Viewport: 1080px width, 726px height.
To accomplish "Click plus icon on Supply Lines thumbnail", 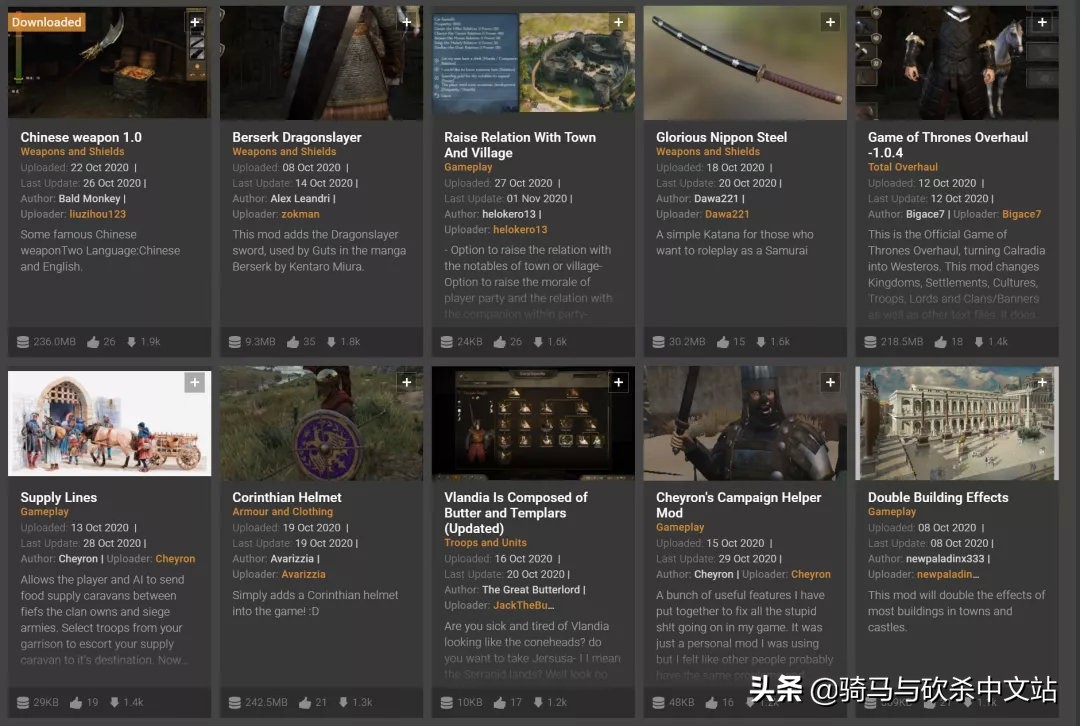I will tap(195, 382).
